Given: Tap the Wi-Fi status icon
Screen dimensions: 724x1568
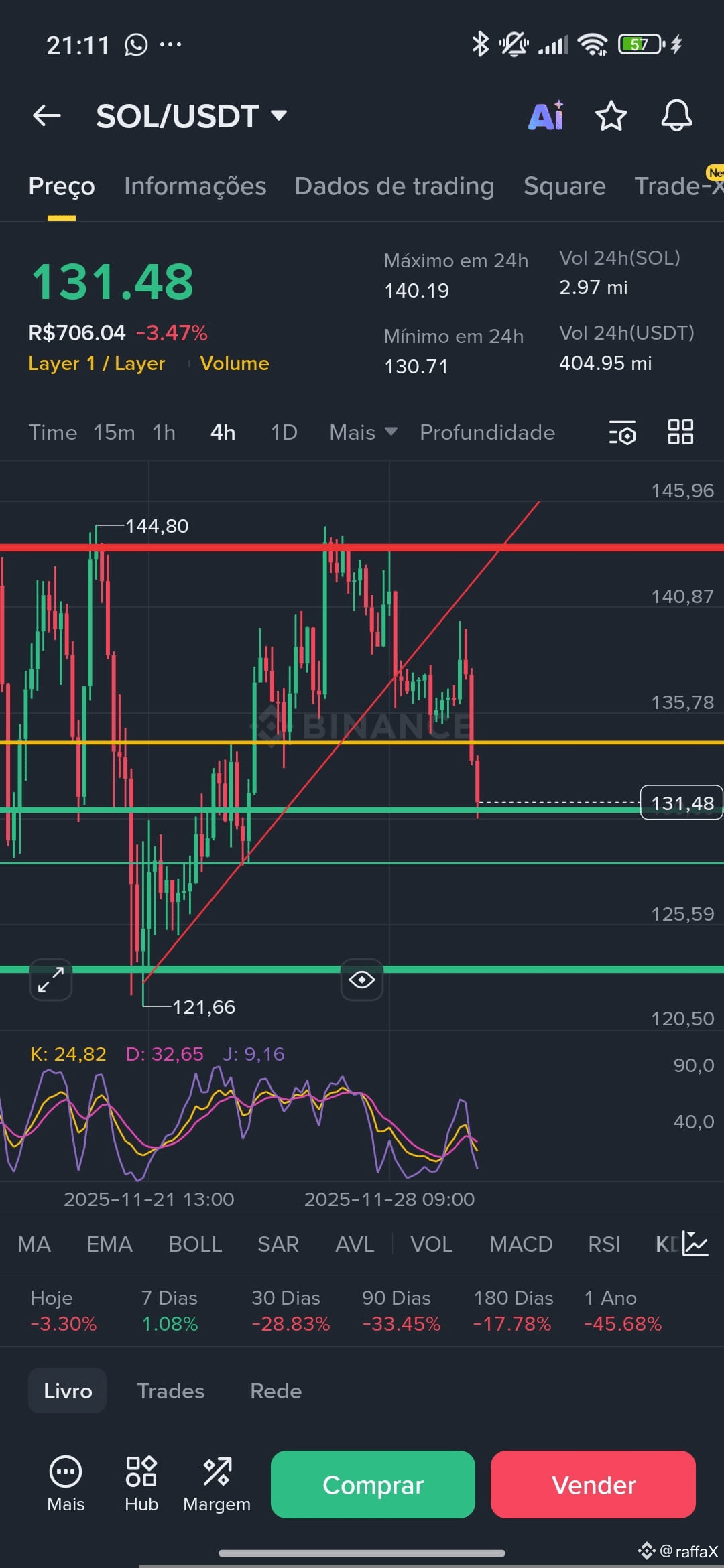Looking at the screenshot, I should pyautogui.click(x=593, y=44).
